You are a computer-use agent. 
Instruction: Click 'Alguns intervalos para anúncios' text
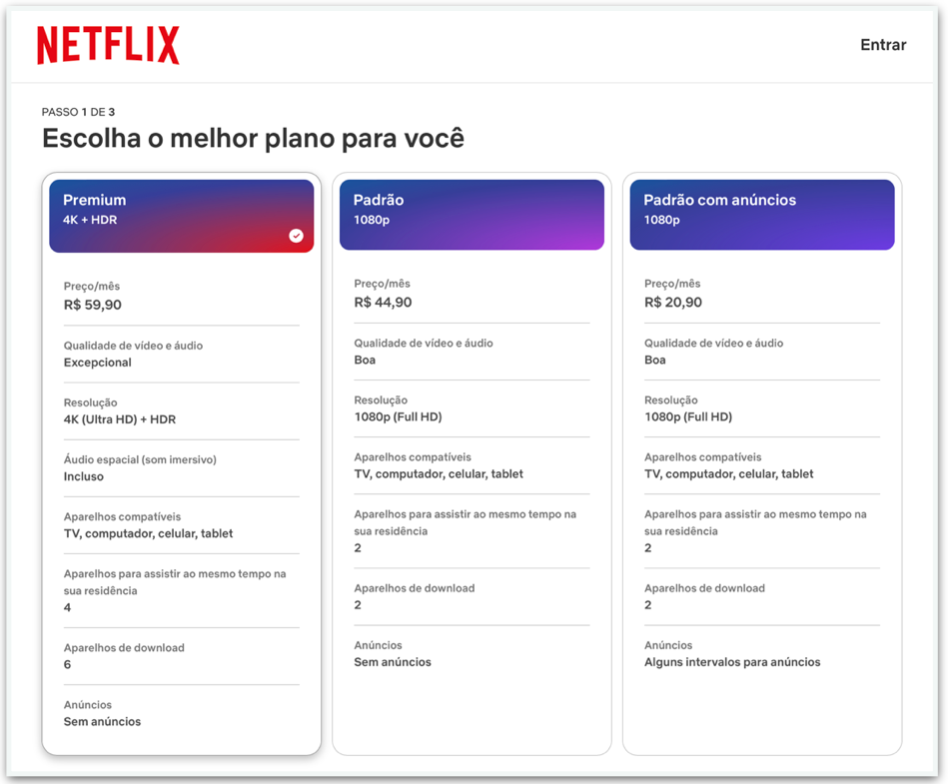click(733, 662)
